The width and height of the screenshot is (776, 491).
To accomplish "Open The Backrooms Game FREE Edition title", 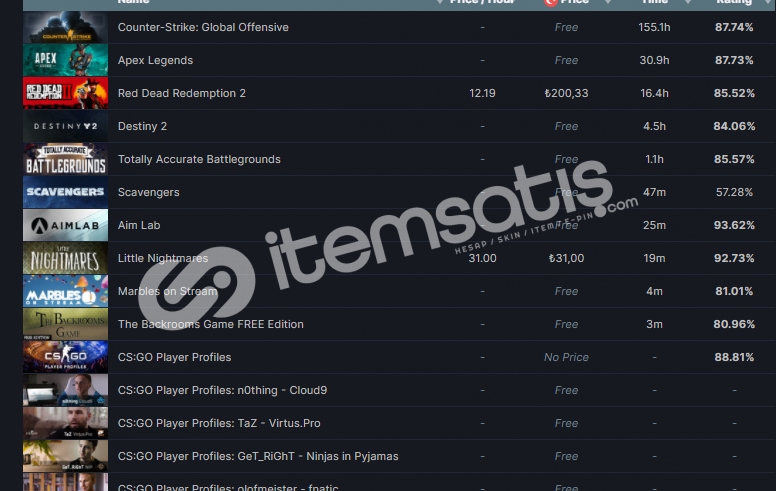I will pyautogui.click(x=211, y=324).
